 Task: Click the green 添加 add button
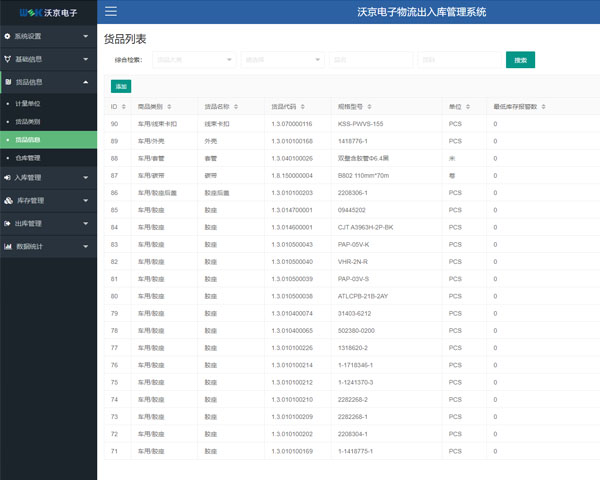(121, 87)
